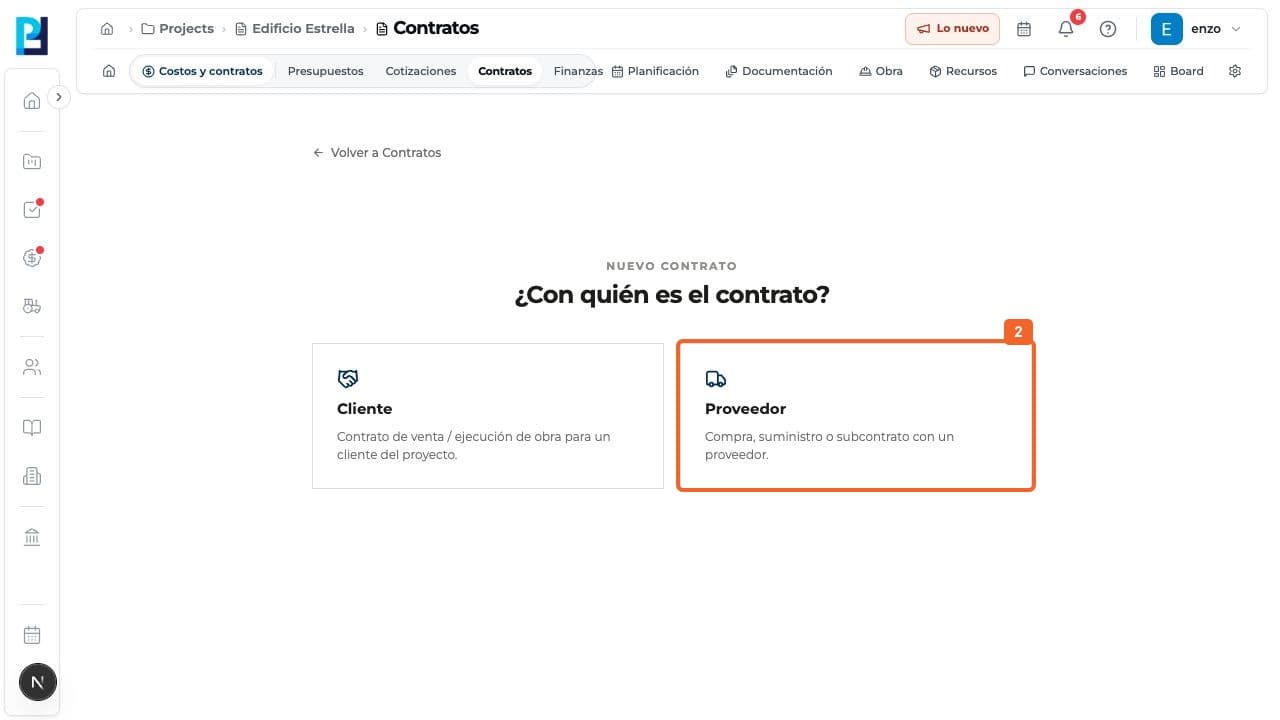Open the home icon in left sidebar

pyautogui.click(x=32, y=100)
